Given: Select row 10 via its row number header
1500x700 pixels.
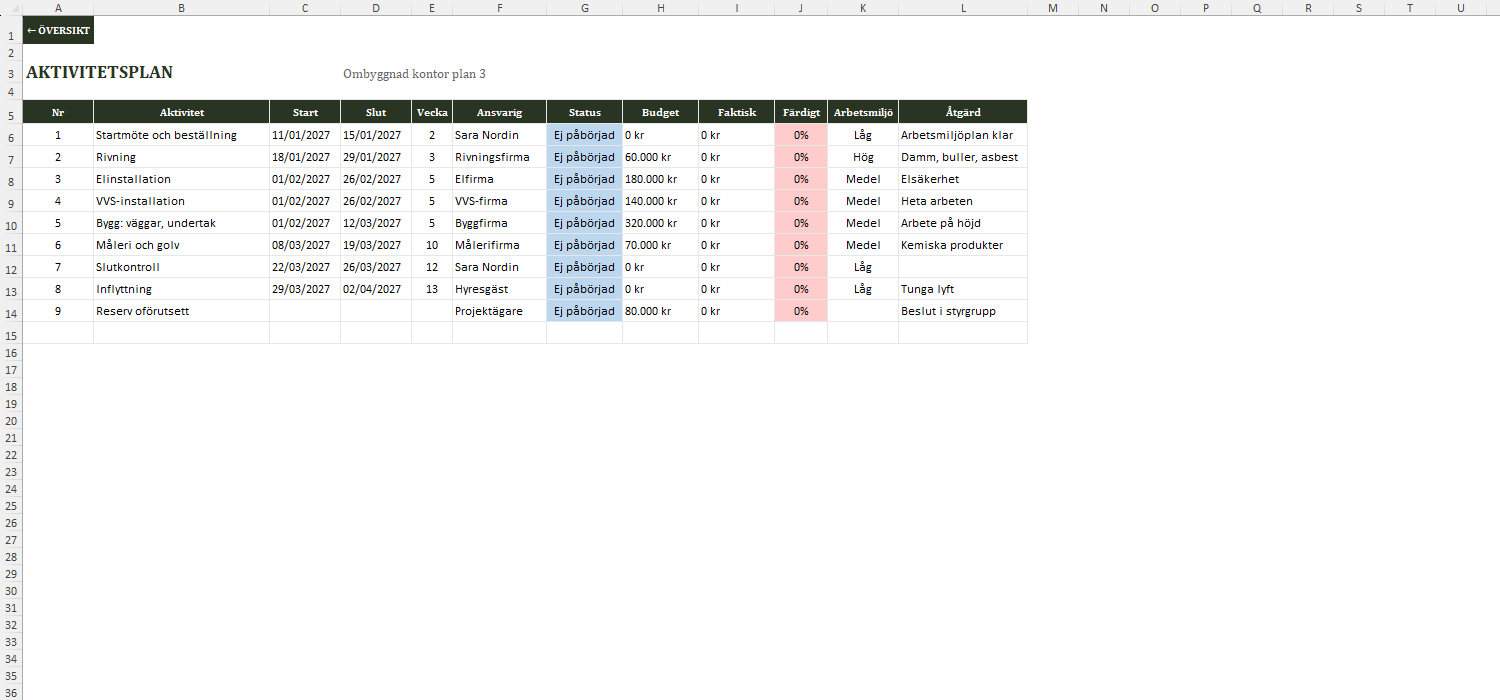Looking at the screenshot, I should pos(11,225).
